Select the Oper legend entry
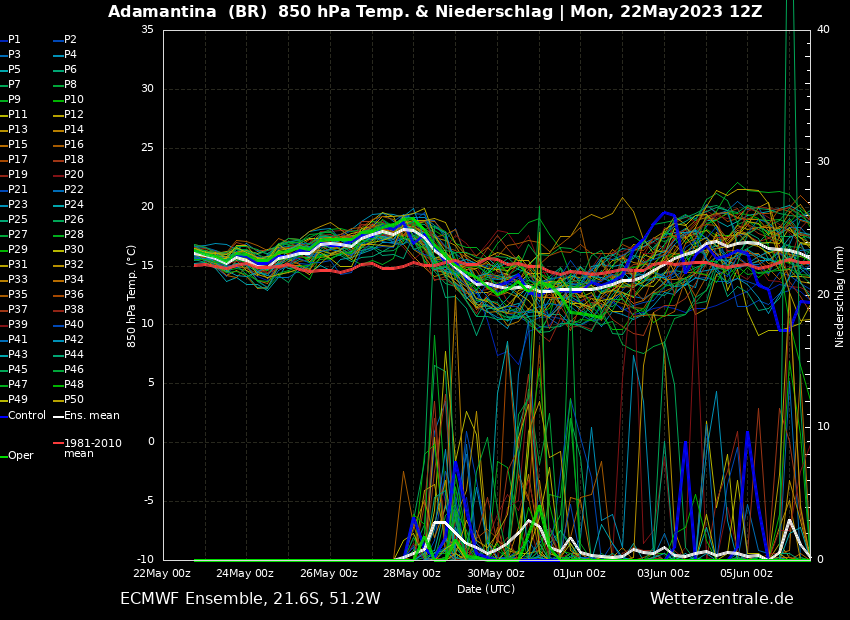The width and height of the screenshot is (850, 620). 17,456
